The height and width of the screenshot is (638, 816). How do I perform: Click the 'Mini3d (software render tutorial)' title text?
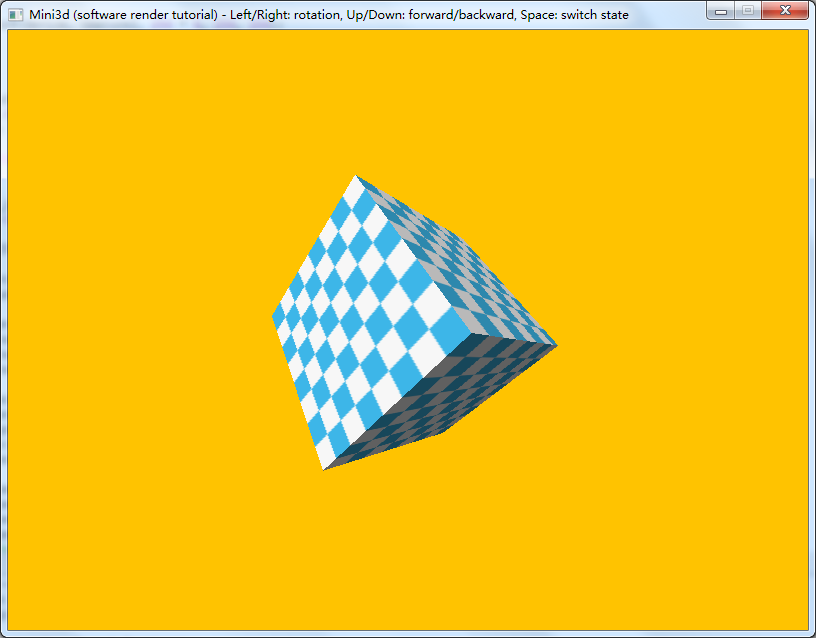122,14
